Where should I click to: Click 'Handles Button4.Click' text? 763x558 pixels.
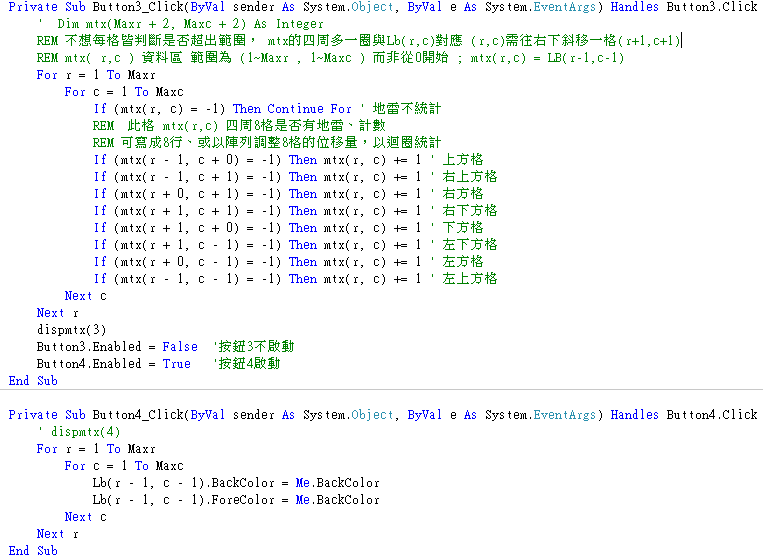tap(684, 415)
